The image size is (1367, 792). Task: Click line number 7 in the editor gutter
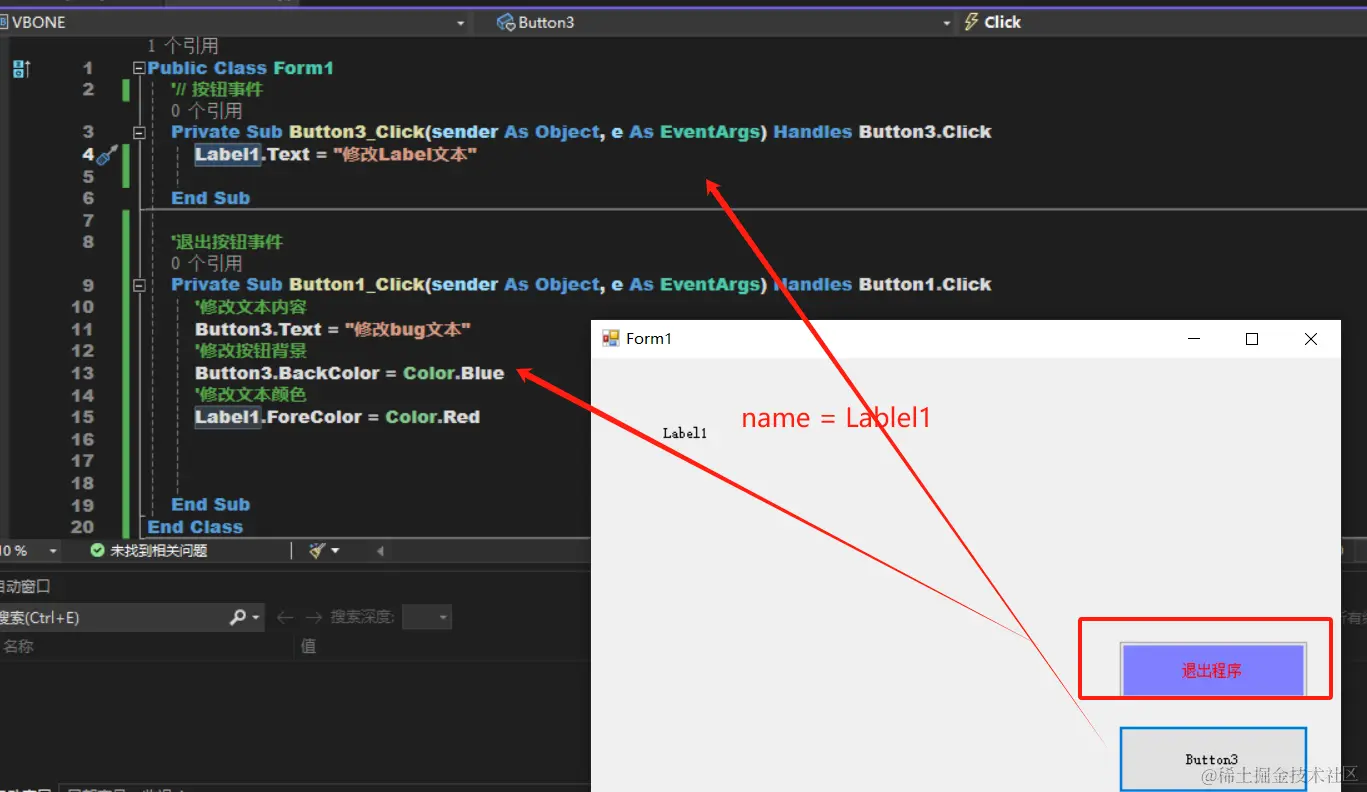(x=87, y=220)
